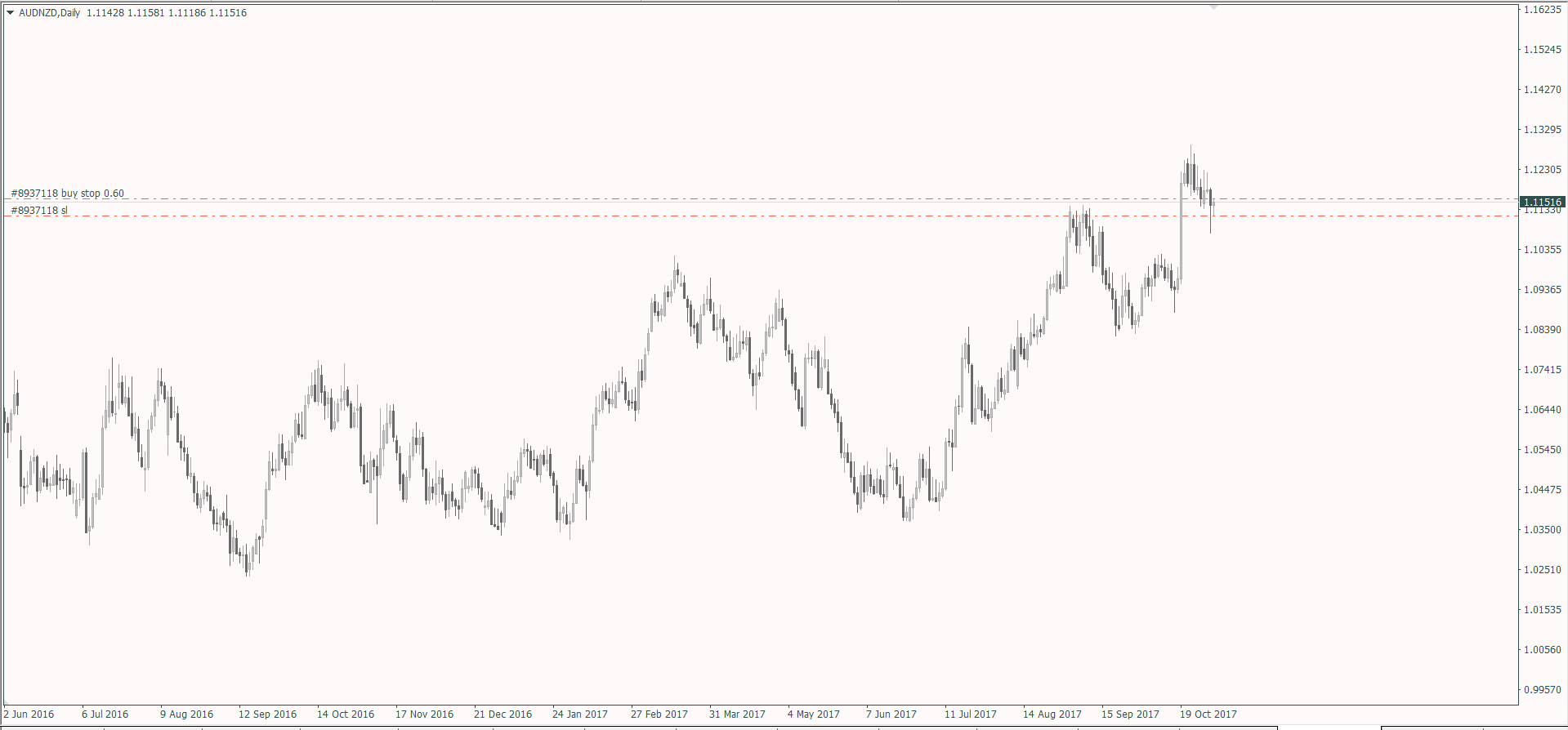Click the '24 Jan 2017' date label
The height and width of the screenshot is (730, 1568).
580,714
